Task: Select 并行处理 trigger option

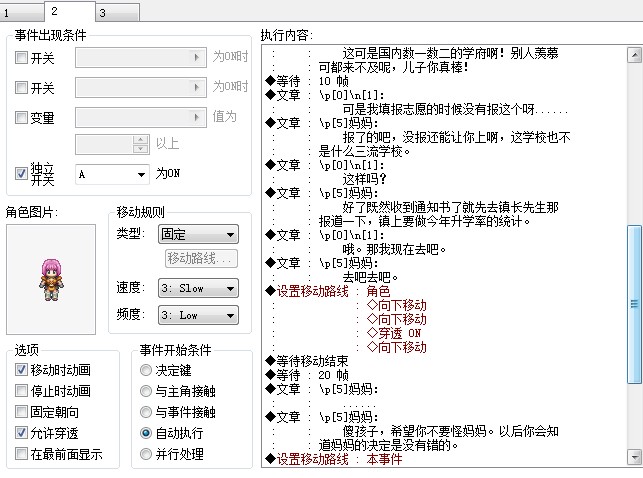Action: pos(146,454)
